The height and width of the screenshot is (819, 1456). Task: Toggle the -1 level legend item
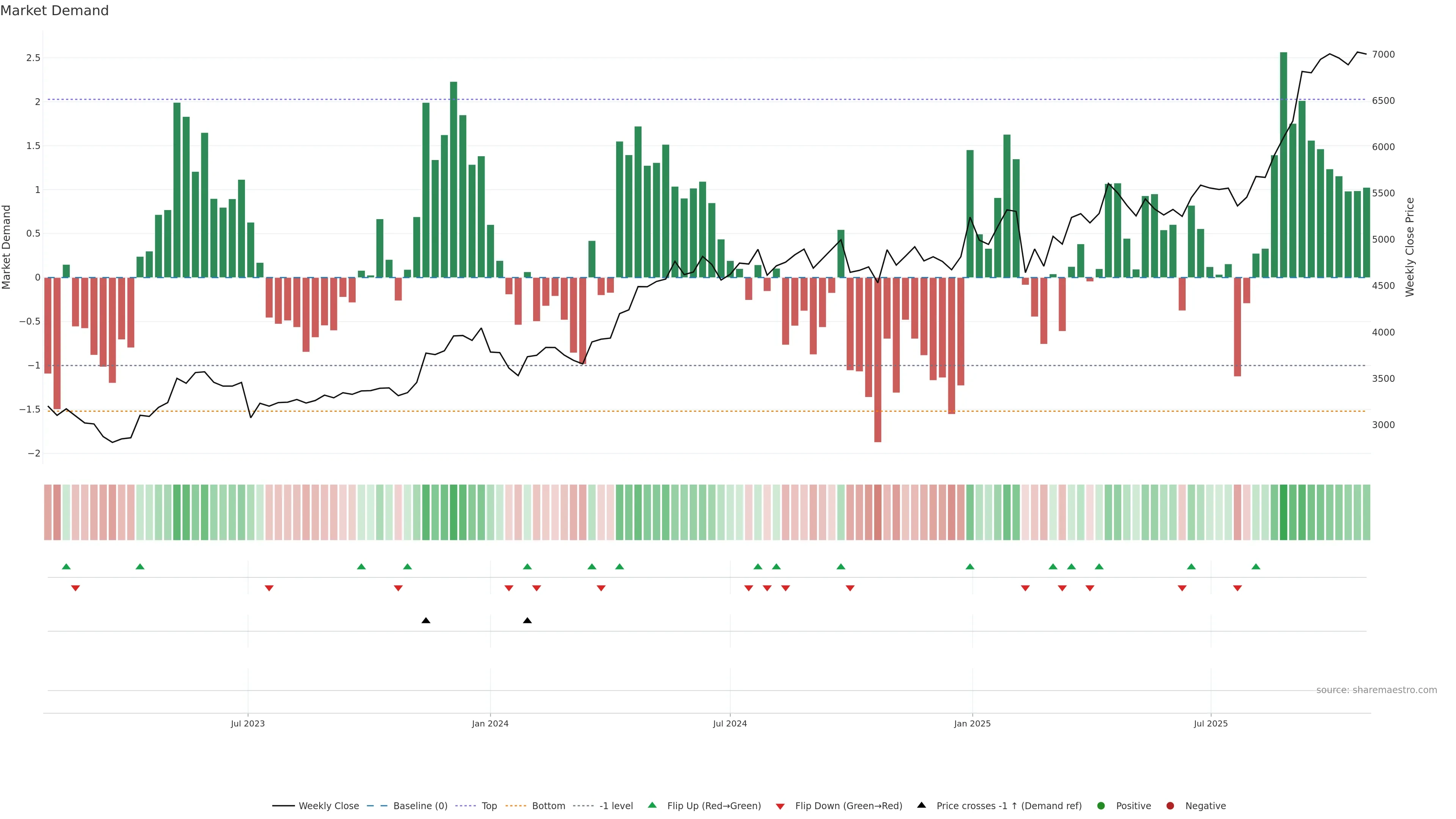point(615,806)
